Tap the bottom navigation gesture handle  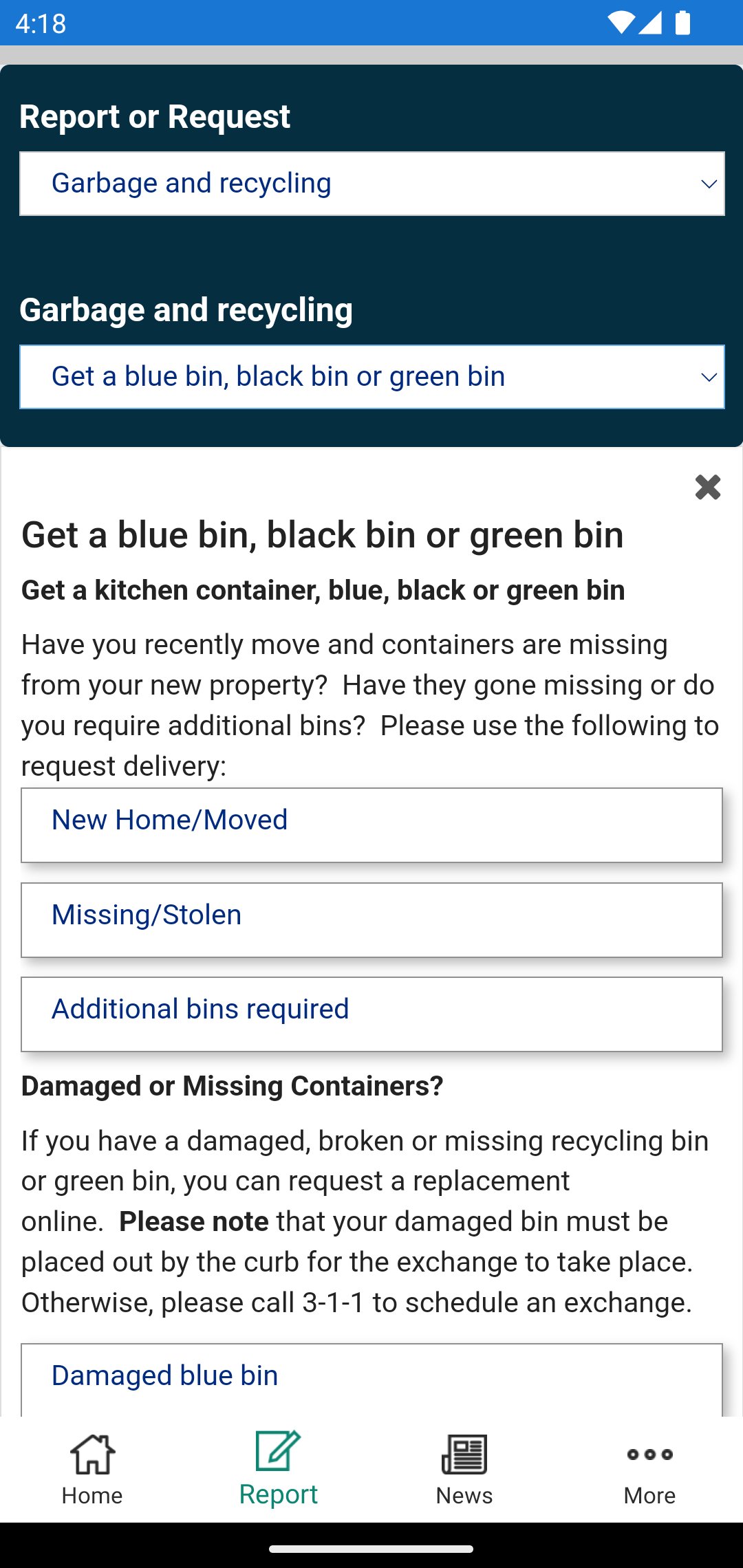371,1549
